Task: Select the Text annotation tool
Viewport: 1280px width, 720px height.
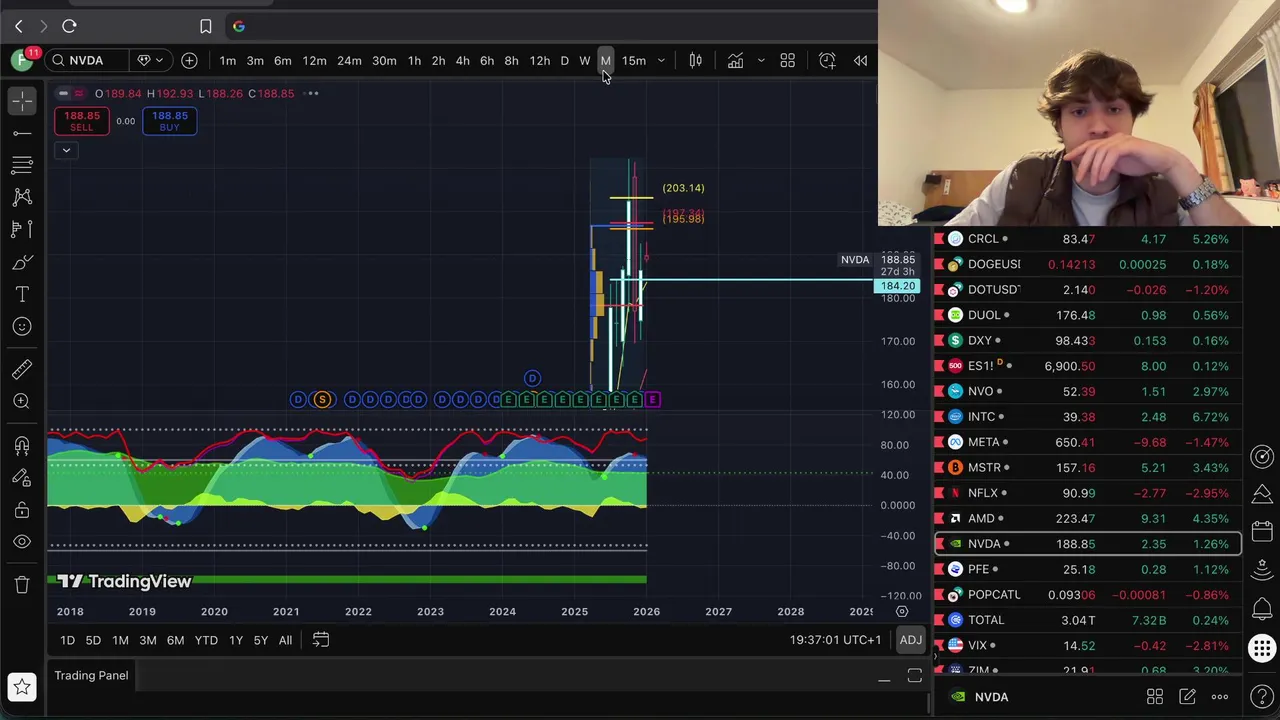Action: pos(22,294)
